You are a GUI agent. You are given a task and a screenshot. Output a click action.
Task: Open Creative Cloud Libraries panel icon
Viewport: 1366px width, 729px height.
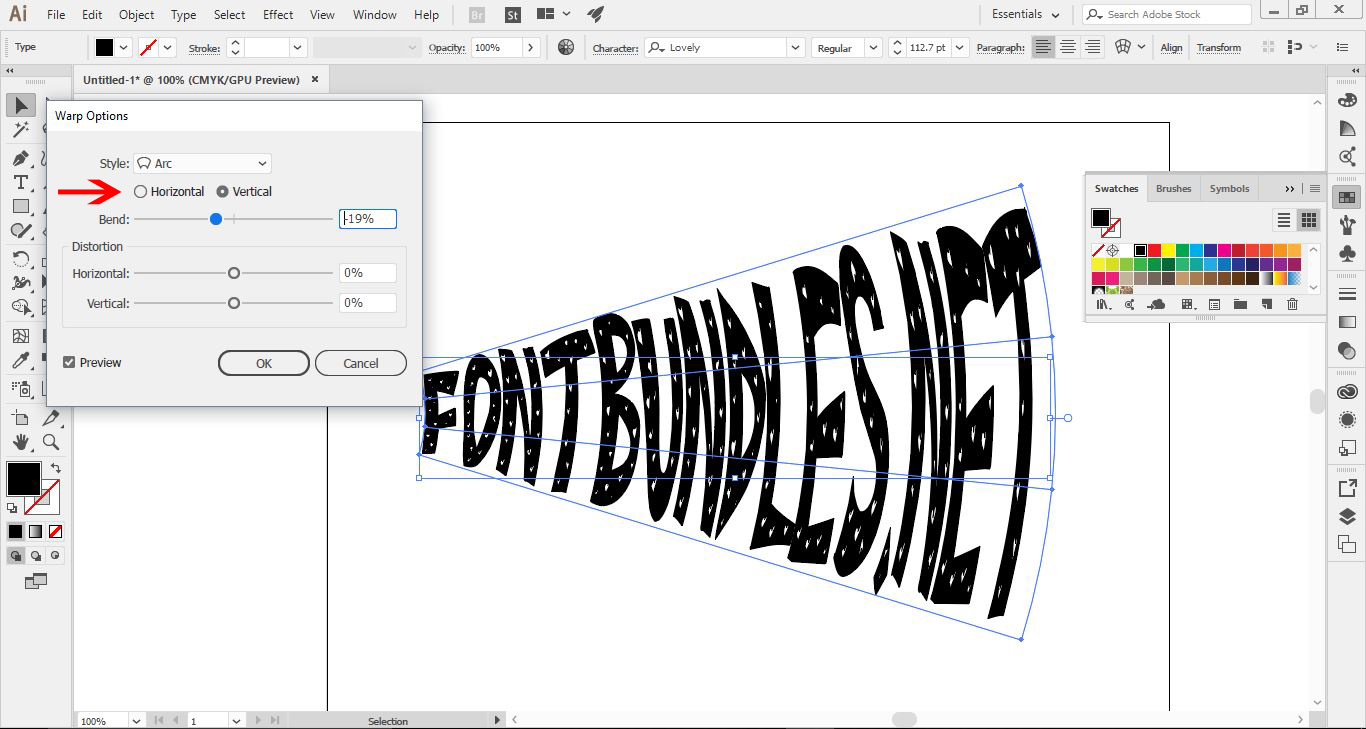[x=1347, y=392]
